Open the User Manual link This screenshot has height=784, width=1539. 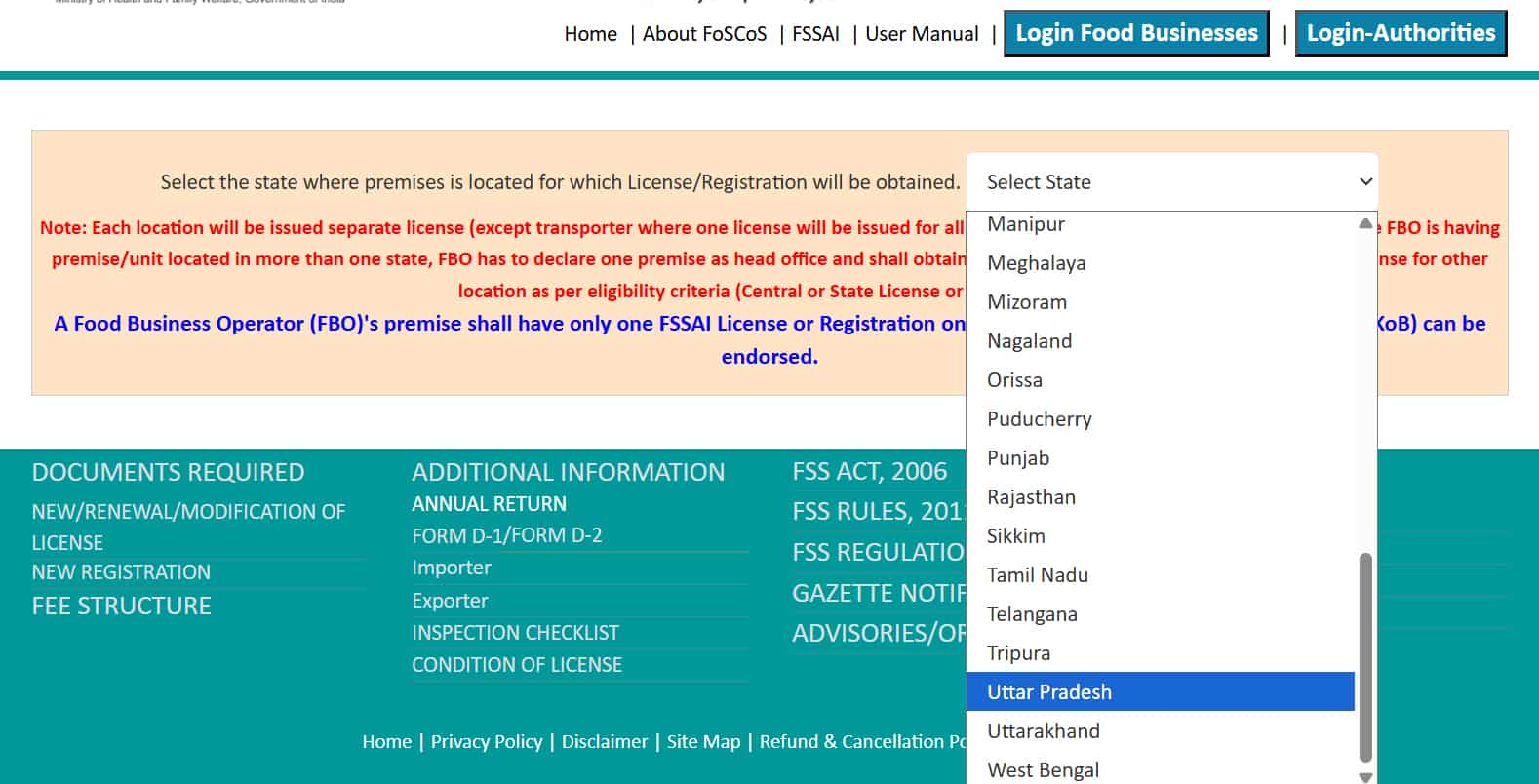[922, 34]
